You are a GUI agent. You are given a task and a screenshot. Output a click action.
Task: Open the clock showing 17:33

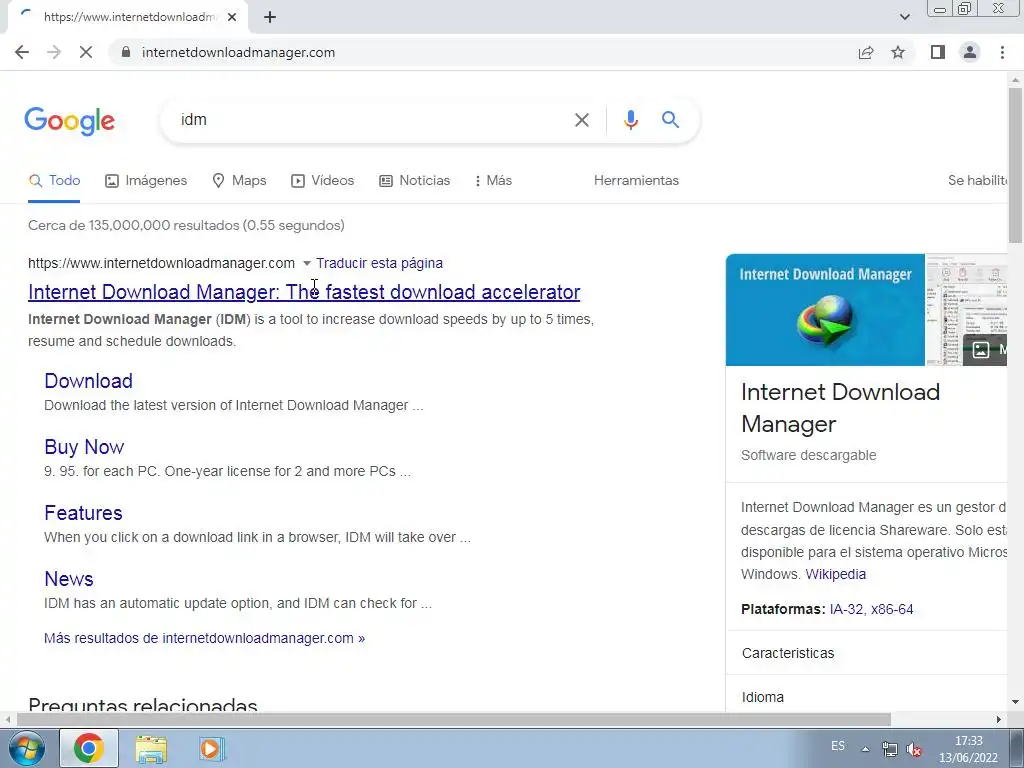(968, 749)
